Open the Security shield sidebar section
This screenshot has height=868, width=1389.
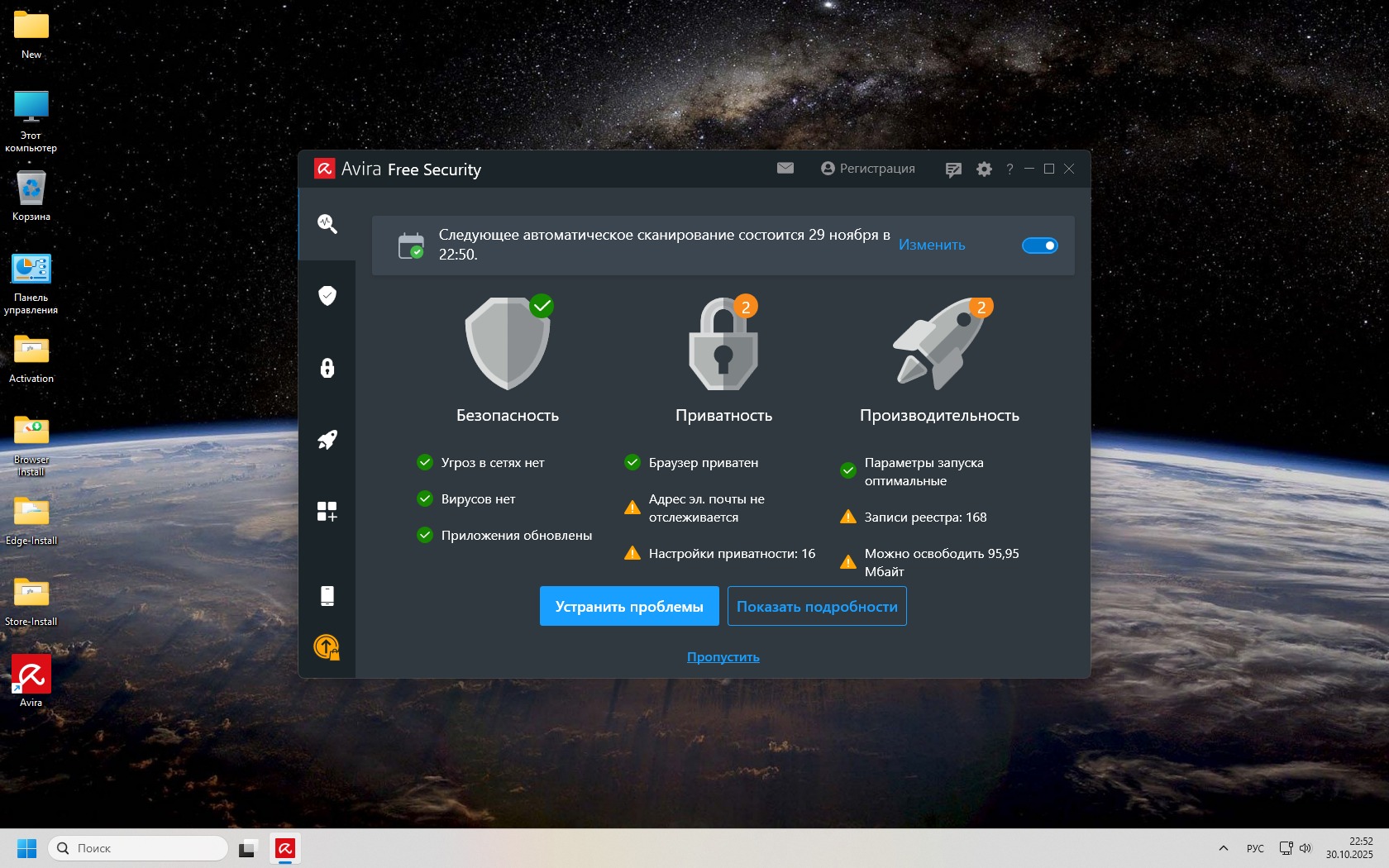pyautogui.click(x=327, y=296)
